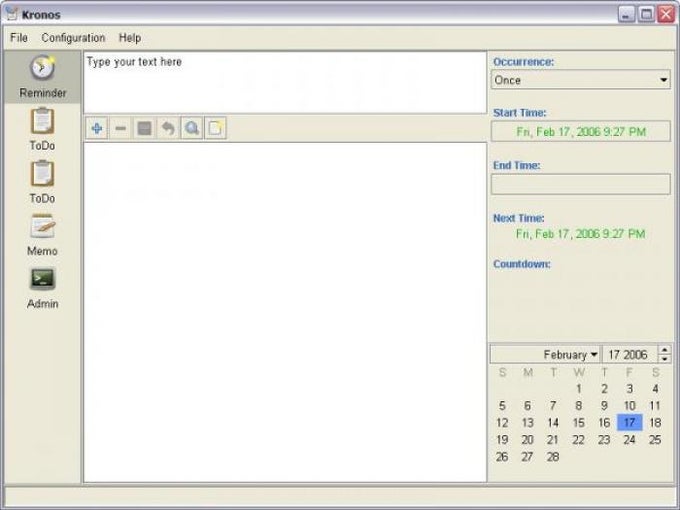Pick February 8 on the calendar
Image resolution: width=680 pixels, height=510 pixels.
(x=579, y=405)
